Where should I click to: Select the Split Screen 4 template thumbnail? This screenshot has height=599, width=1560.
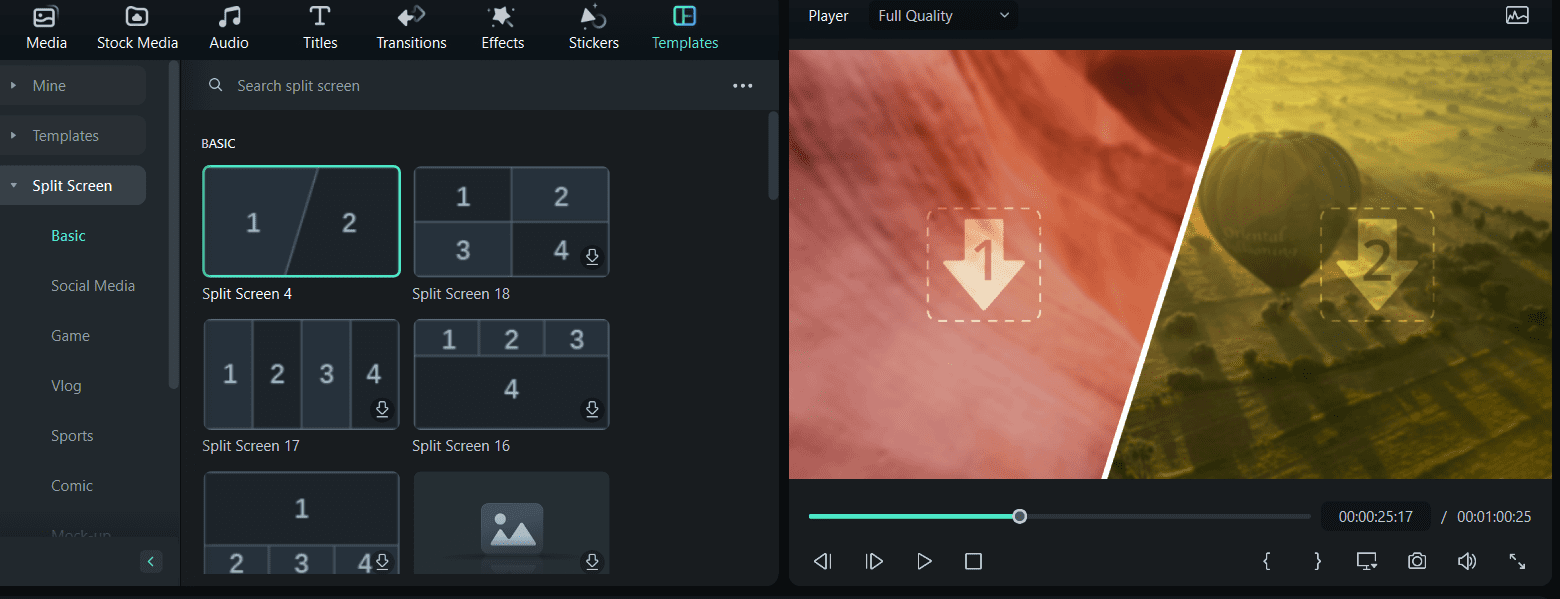click(301, 221)
